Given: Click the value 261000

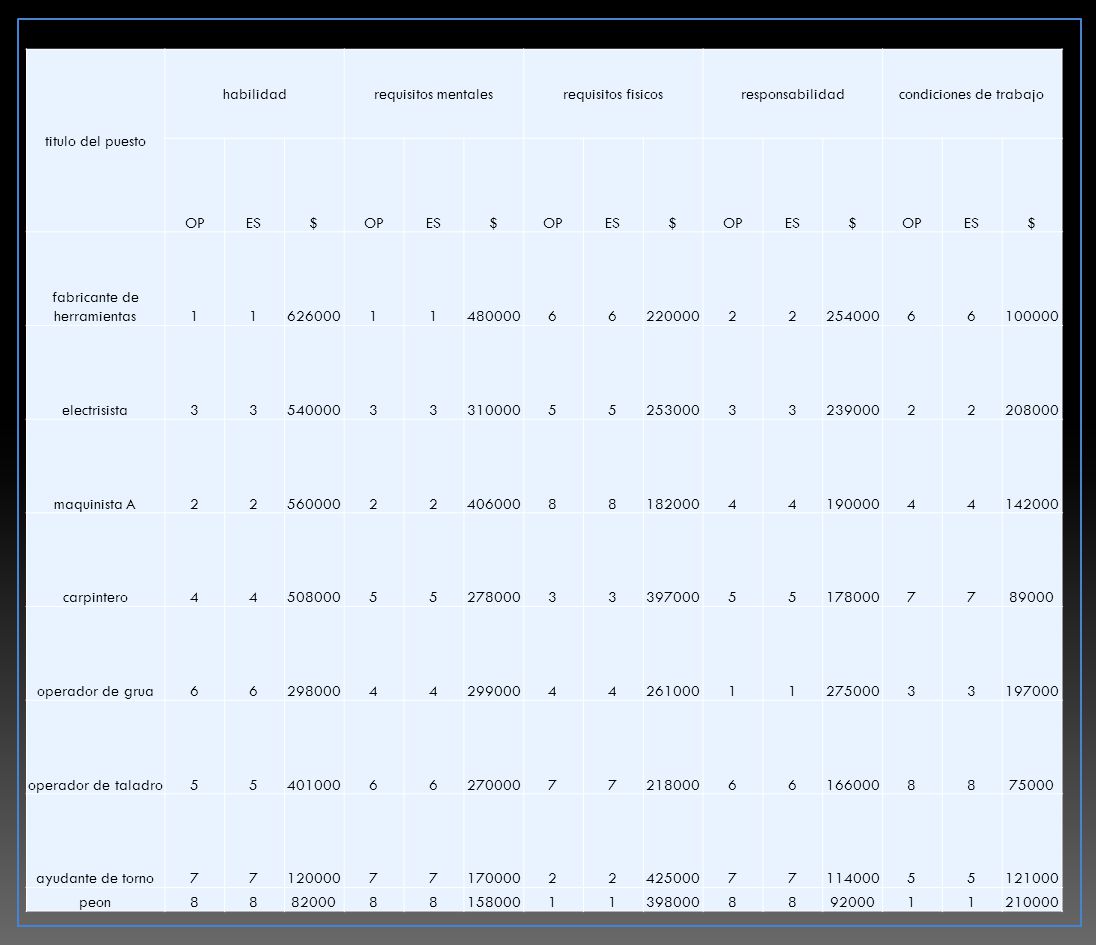Looking at the screenshot, I should pos(672,691).
